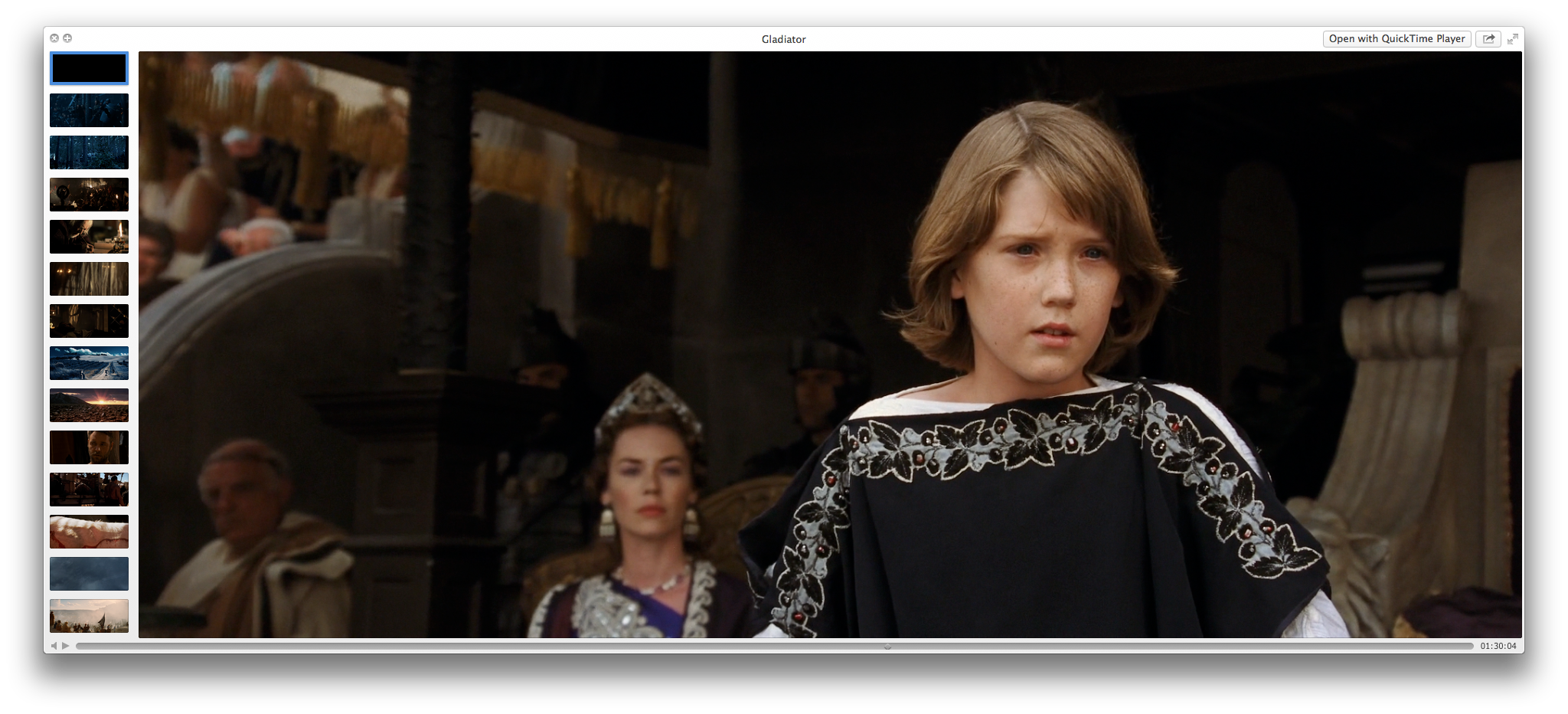Image resolution: width=1568 pixels, height=714 pixels.
Task: Click Open with QuickTime Player
Action: click(1396, 39)
